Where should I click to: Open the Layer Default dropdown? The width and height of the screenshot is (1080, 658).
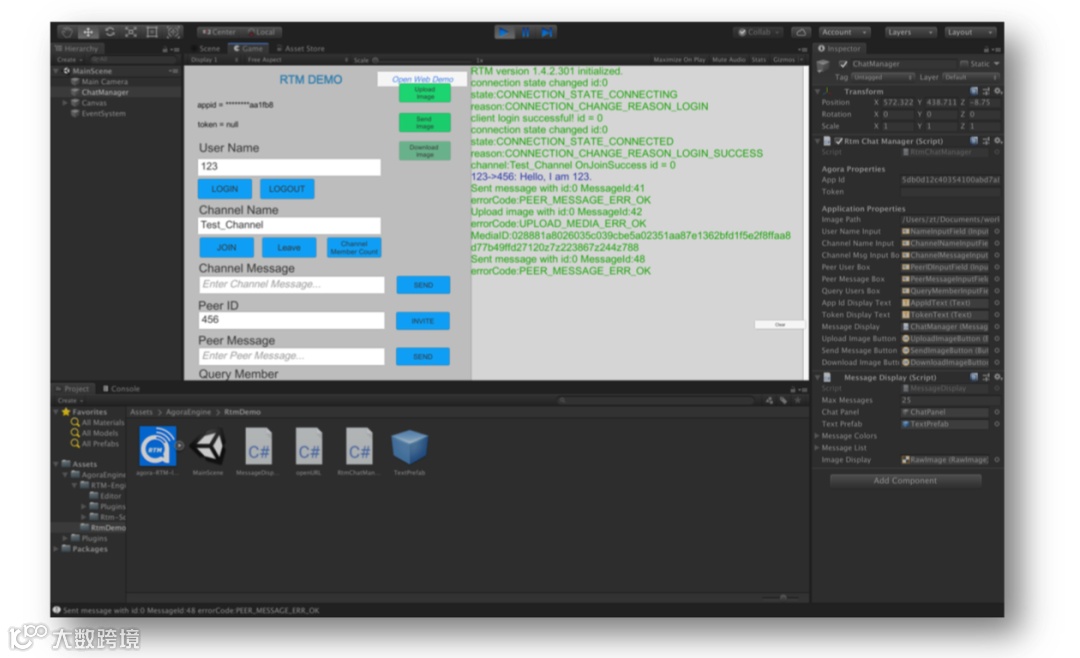click(970, 77)
